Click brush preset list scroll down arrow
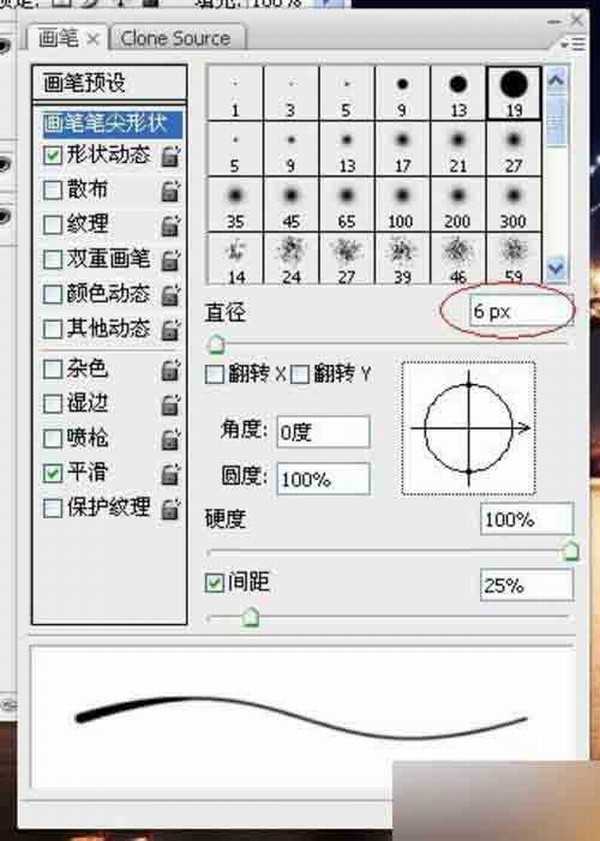This screenshot has height=841, width=600. [557, 268]
